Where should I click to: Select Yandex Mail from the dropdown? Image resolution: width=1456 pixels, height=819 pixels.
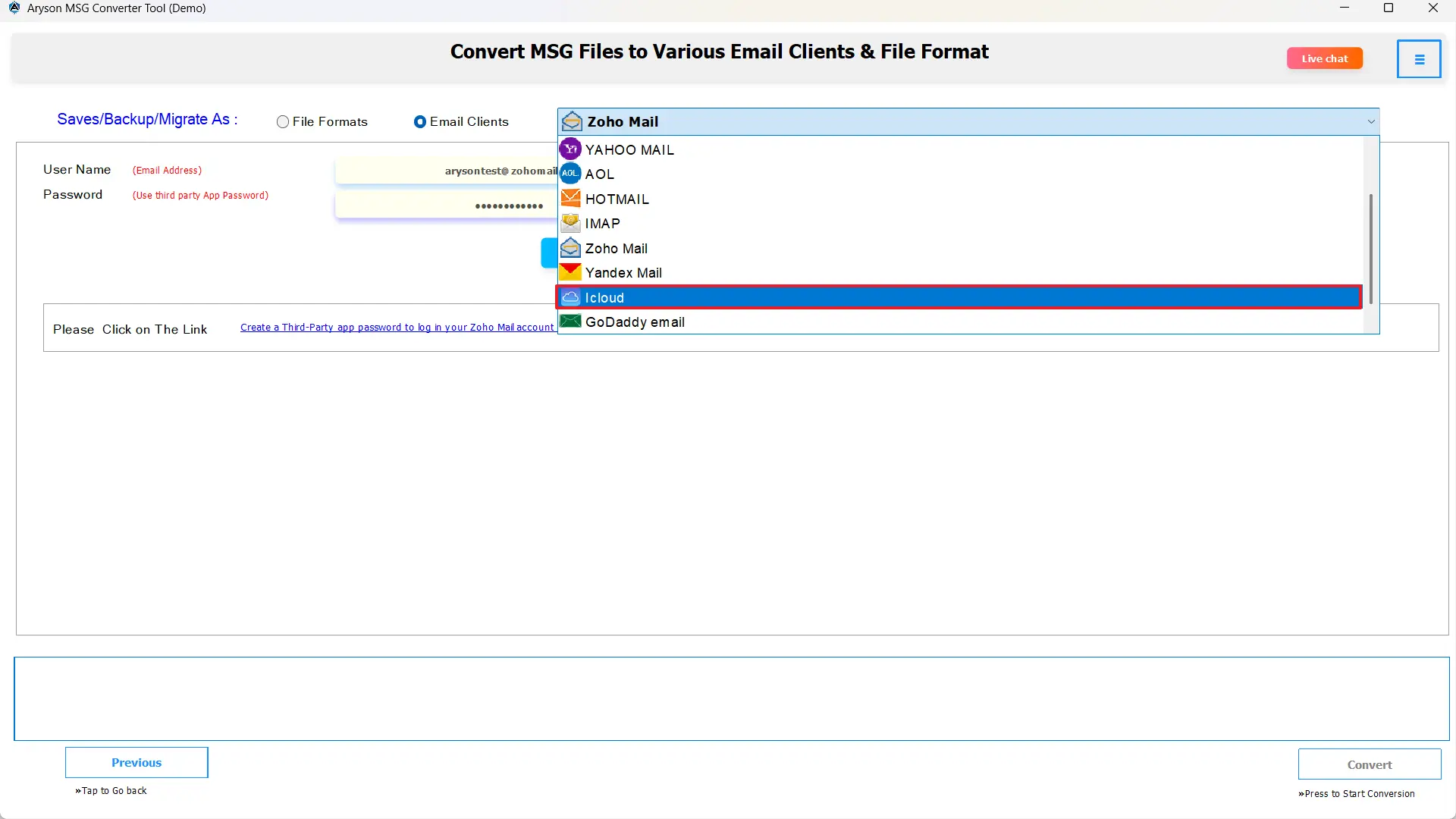(x=961, y=272)
